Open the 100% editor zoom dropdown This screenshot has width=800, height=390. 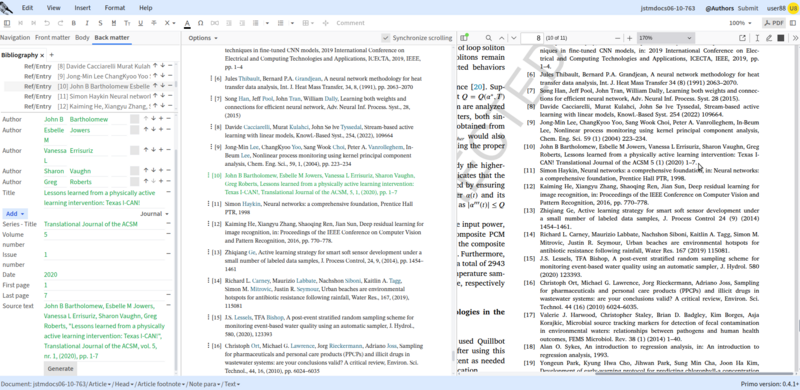click(x=740, y=23)
